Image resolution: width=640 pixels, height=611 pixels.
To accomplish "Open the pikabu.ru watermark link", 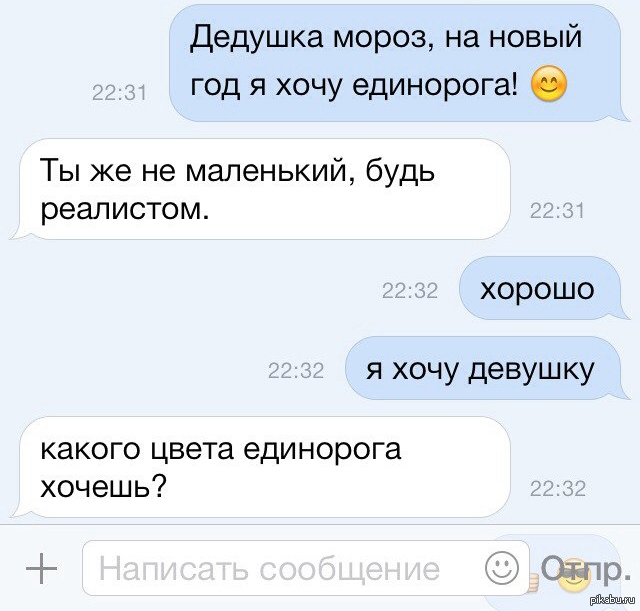I will coord(613,600).
